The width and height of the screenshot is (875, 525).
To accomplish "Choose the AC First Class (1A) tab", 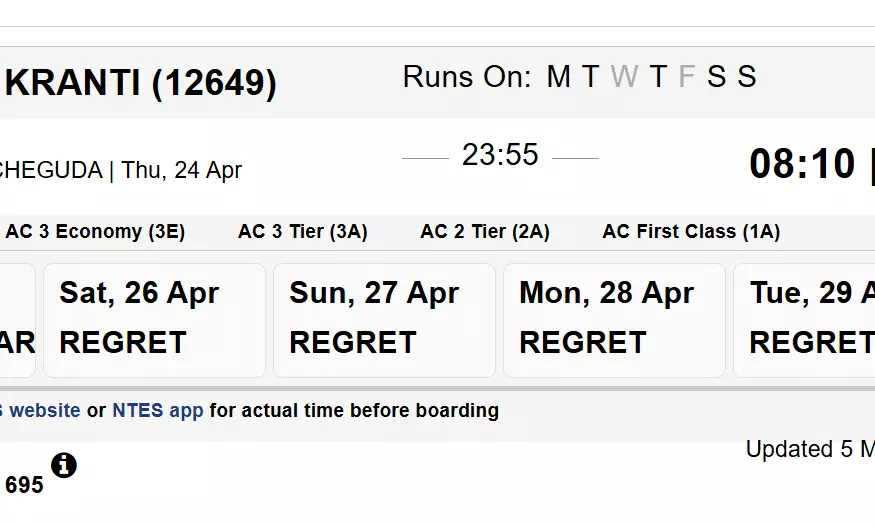I will point(691,232).
